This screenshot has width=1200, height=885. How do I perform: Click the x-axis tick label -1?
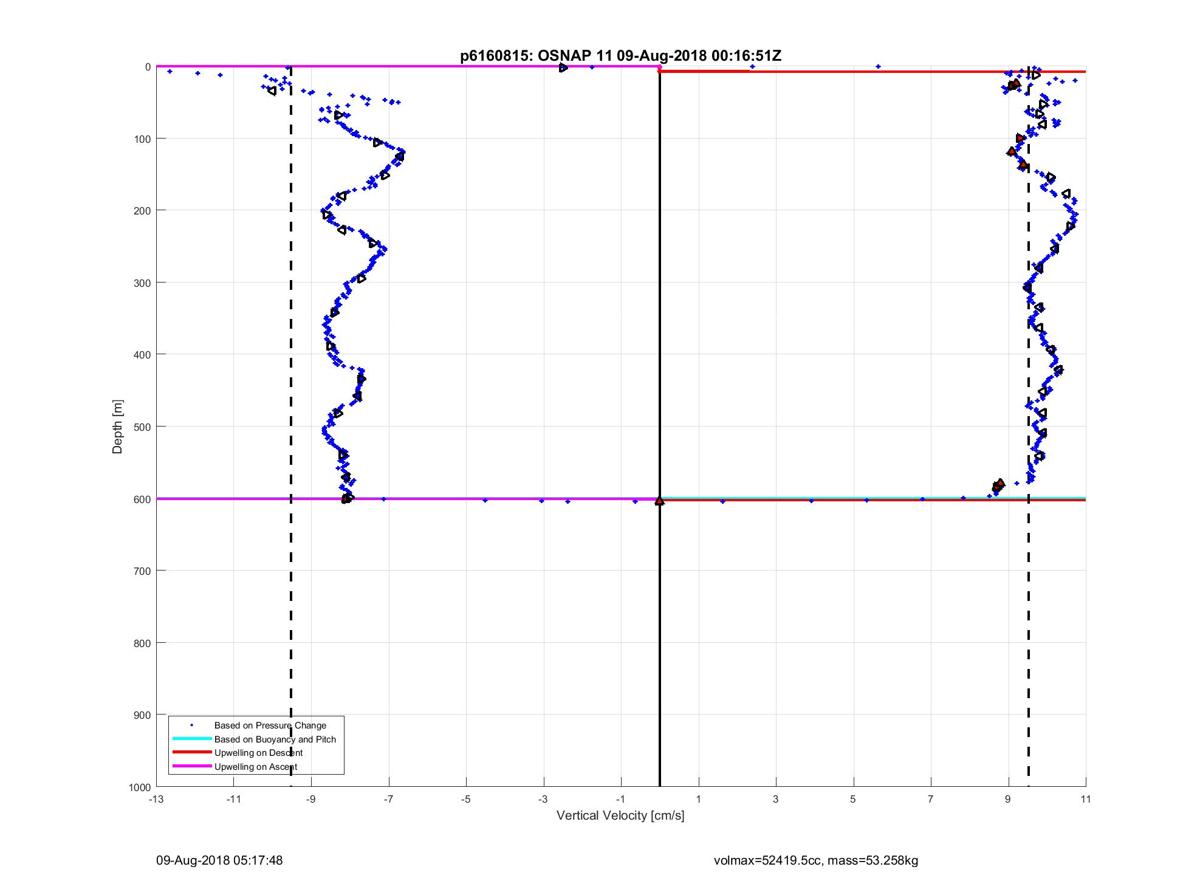(621, 798)
